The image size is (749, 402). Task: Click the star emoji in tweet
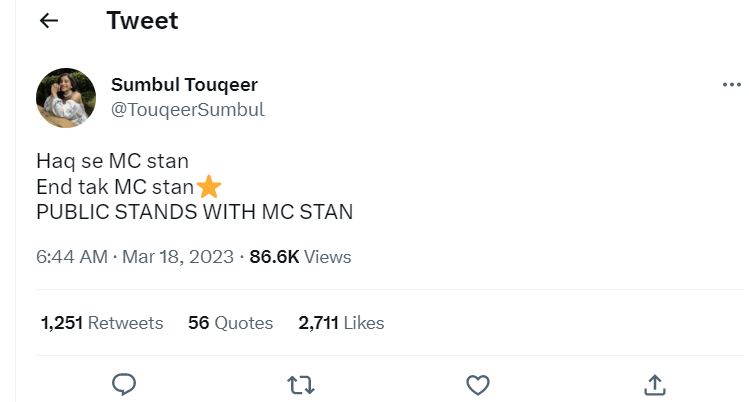(x=209, y=186)
